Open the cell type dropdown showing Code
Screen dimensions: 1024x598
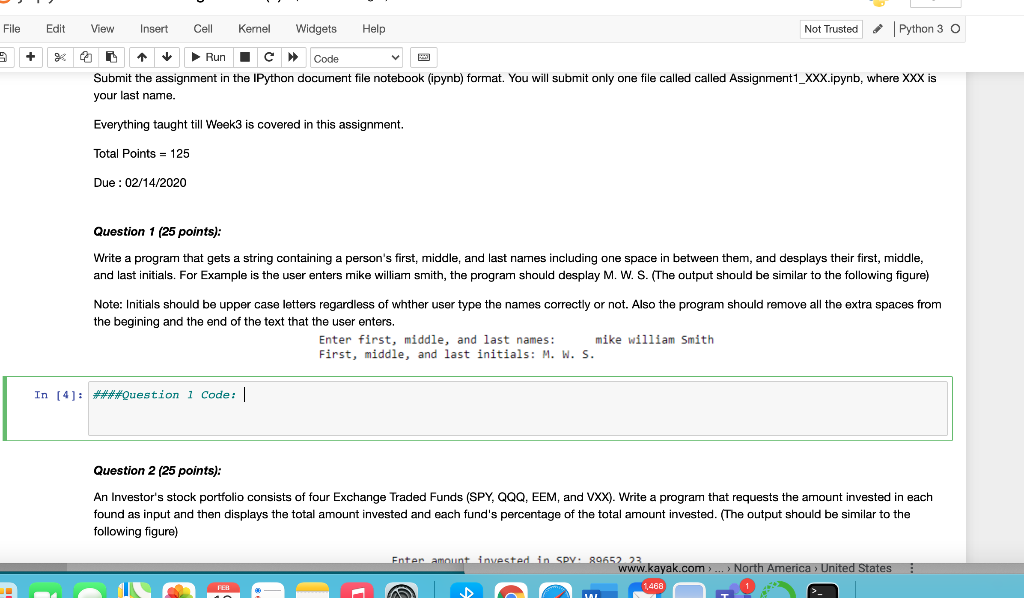coord(355,57)
